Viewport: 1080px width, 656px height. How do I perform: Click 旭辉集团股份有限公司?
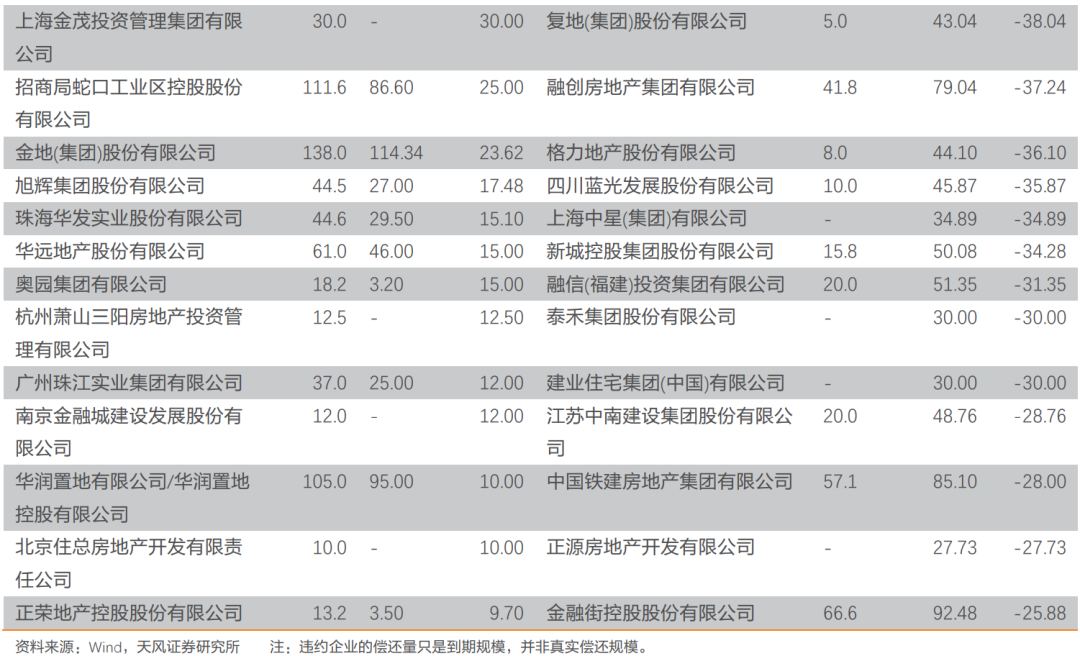click(110, 186)
